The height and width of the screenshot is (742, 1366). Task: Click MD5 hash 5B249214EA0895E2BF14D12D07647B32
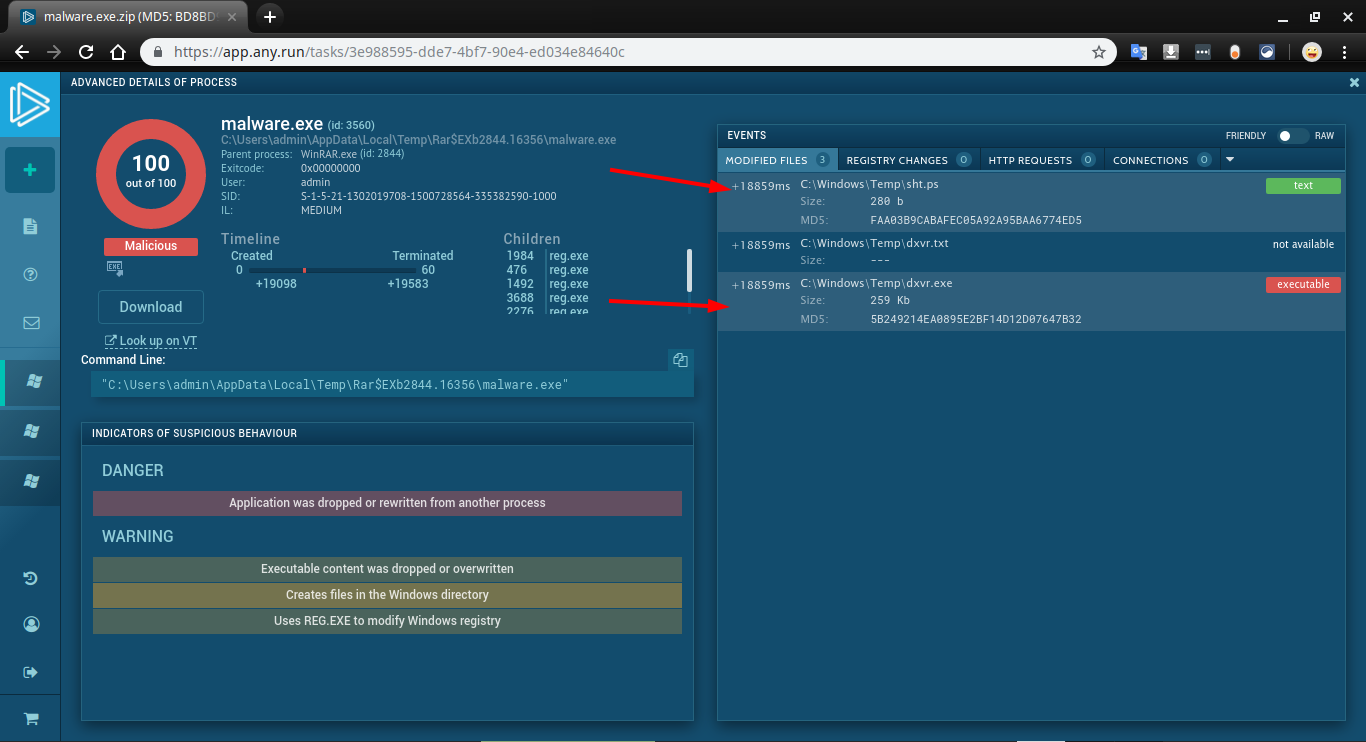click(x=976, y=320)
